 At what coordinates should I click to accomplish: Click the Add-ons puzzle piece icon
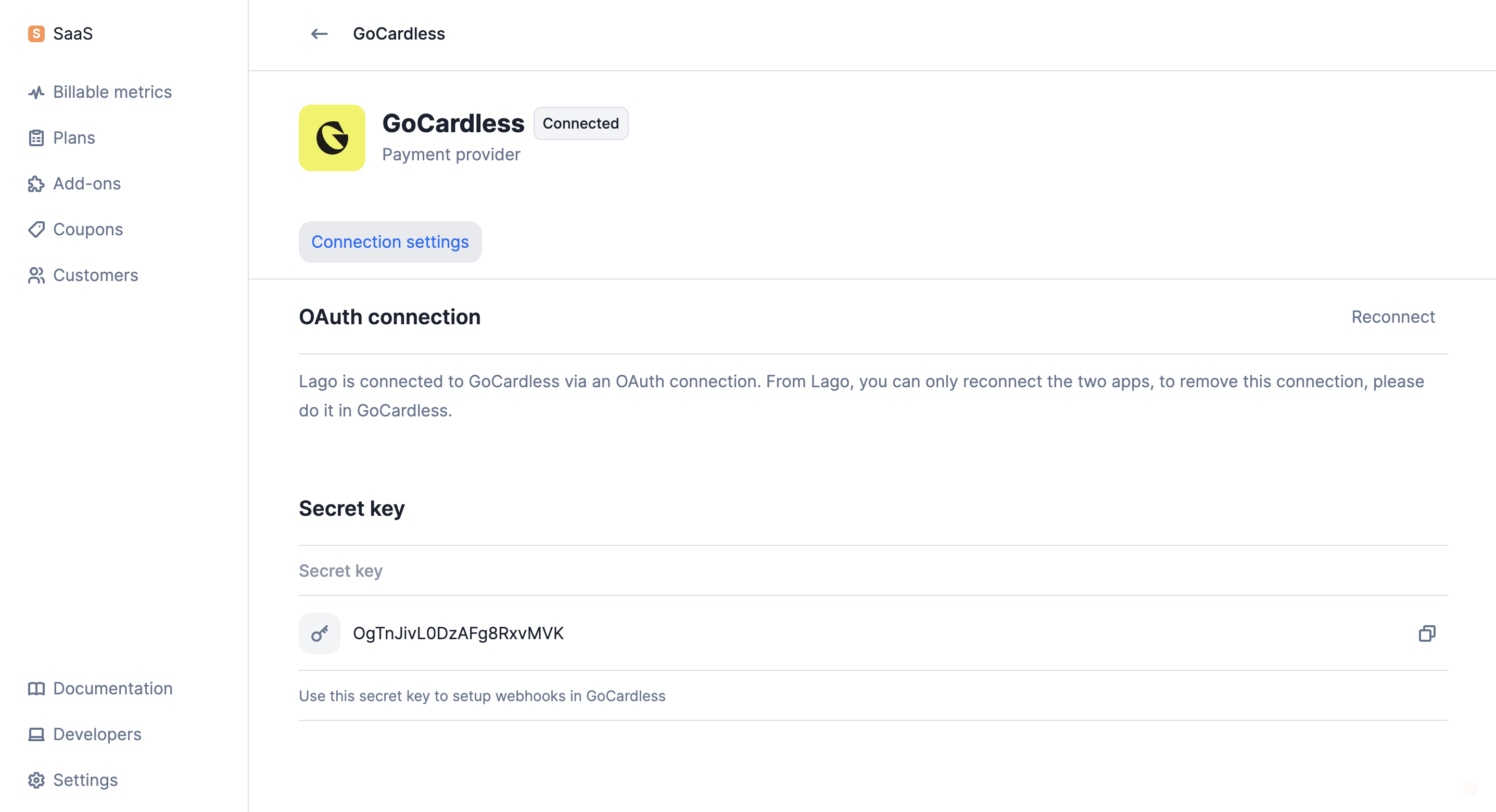pos(36,184)
